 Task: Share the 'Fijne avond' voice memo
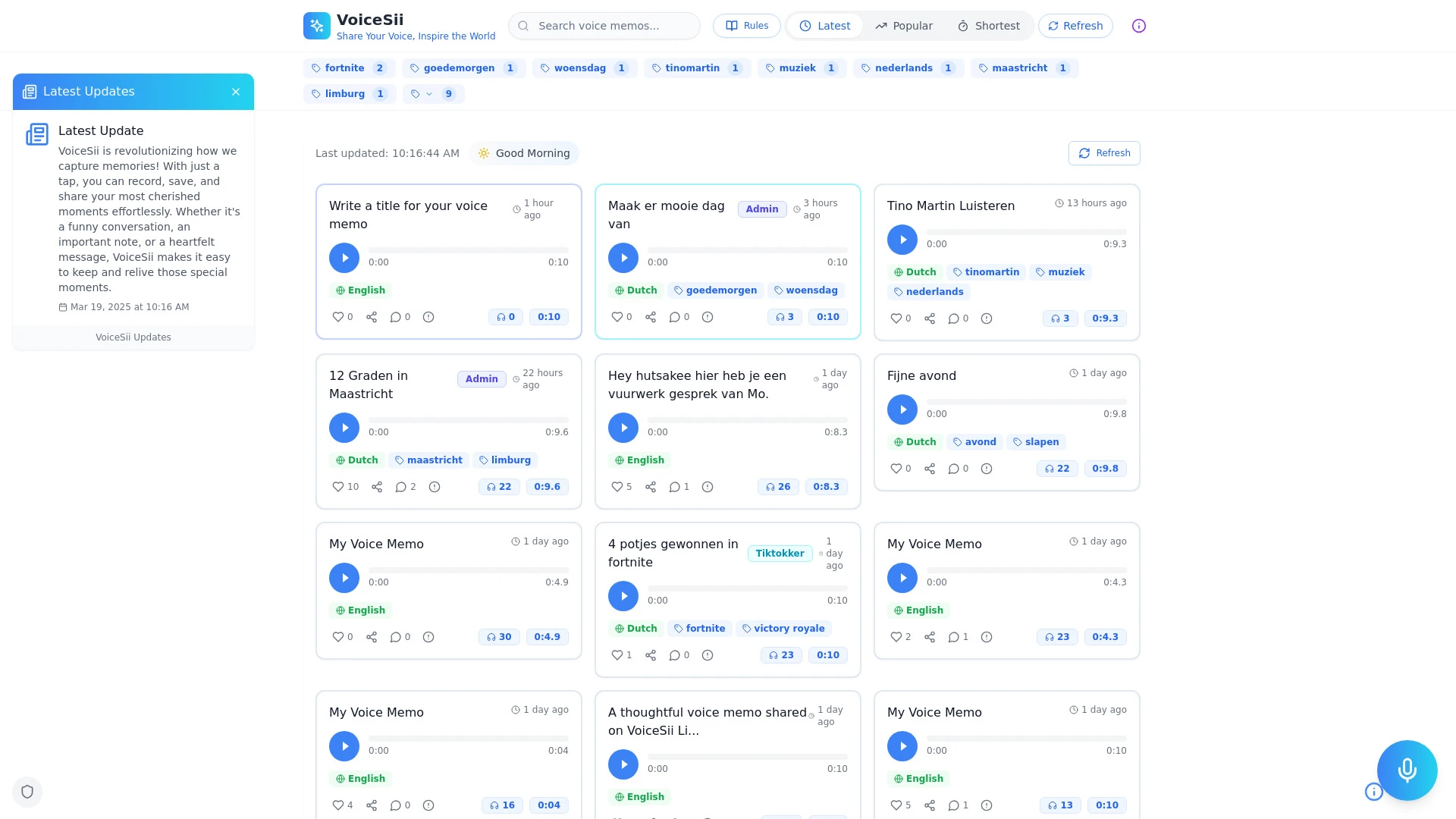tap(930, 469)
